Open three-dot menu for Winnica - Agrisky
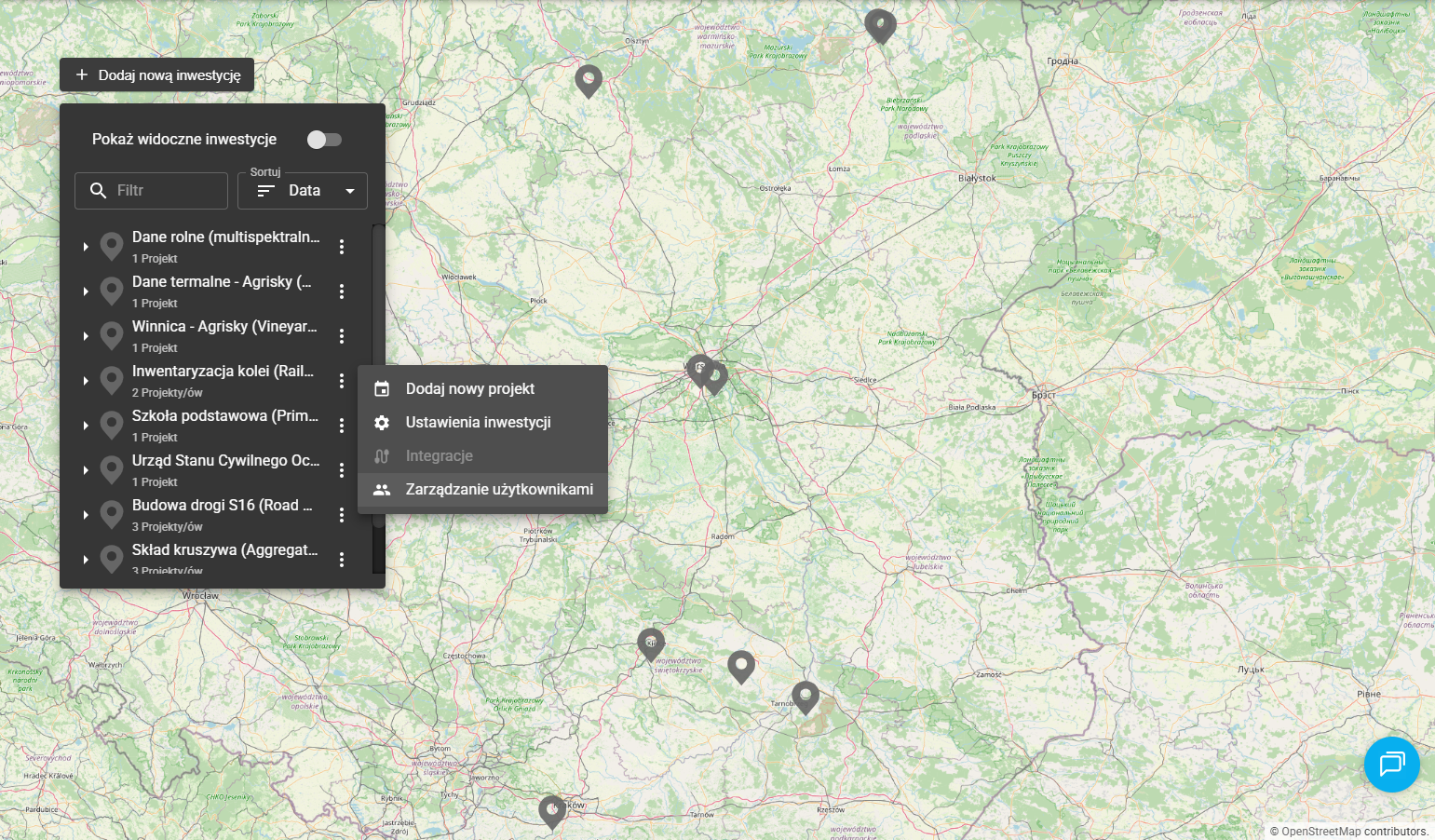 pos(342,336)
